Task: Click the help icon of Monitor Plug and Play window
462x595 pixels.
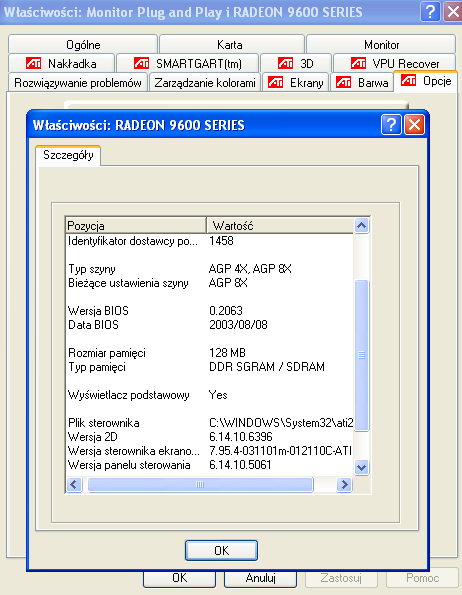Action: (430, 11)
